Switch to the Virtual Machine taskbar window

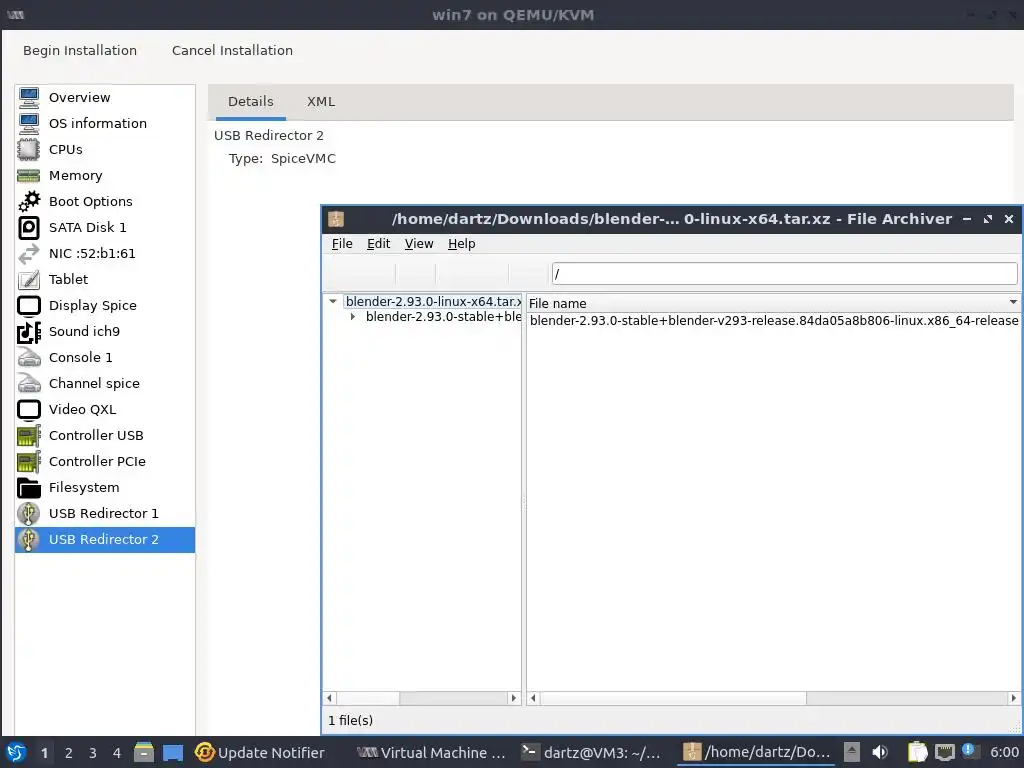tap(432, 752)
